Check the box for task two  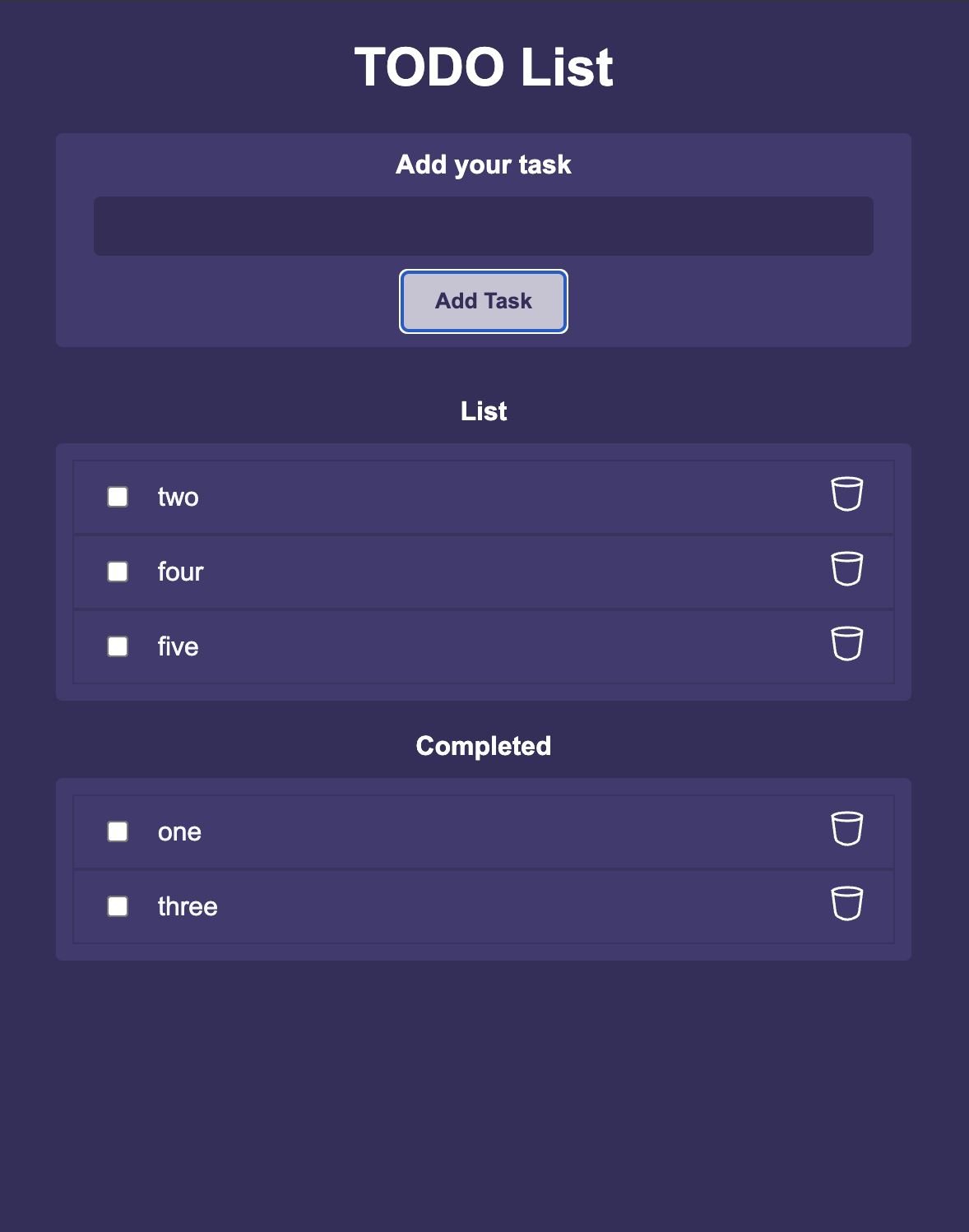pos(118,497)
